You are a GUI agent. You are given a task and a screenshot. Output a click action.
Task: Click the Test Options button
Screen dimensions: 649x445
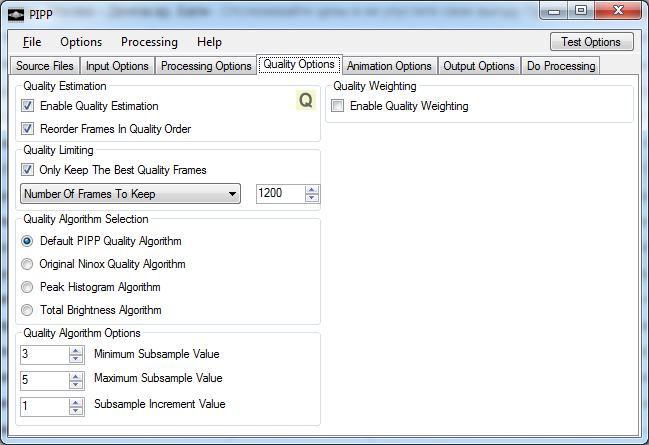(591, 42)
